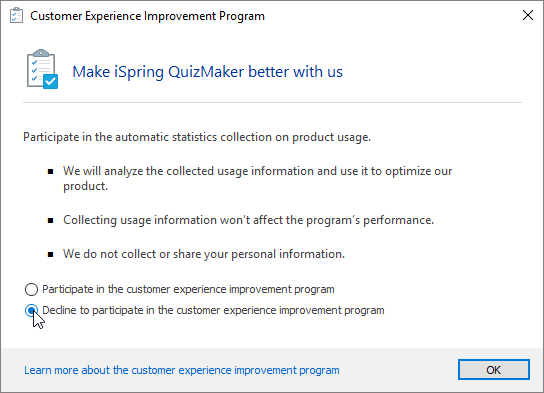Choose the 'Participate in the customer experience improvement program' label

188,289
